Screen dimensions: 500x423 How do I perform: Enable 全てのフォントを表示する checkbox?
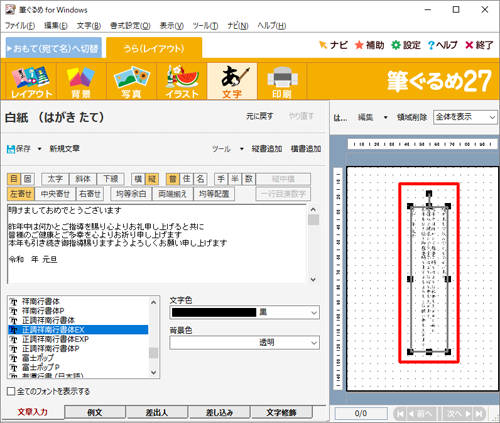click(11, 391)
